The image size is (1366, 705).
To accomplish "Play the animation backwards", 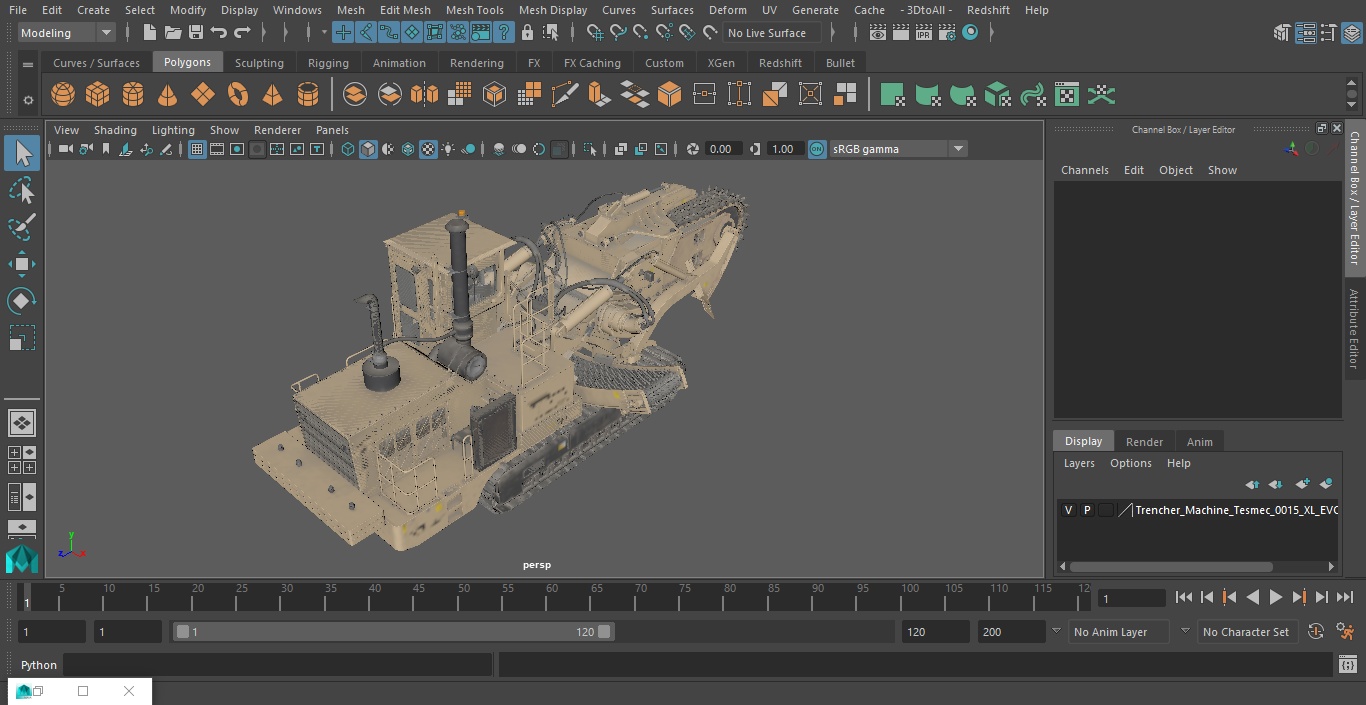I will pos(1252,597).
